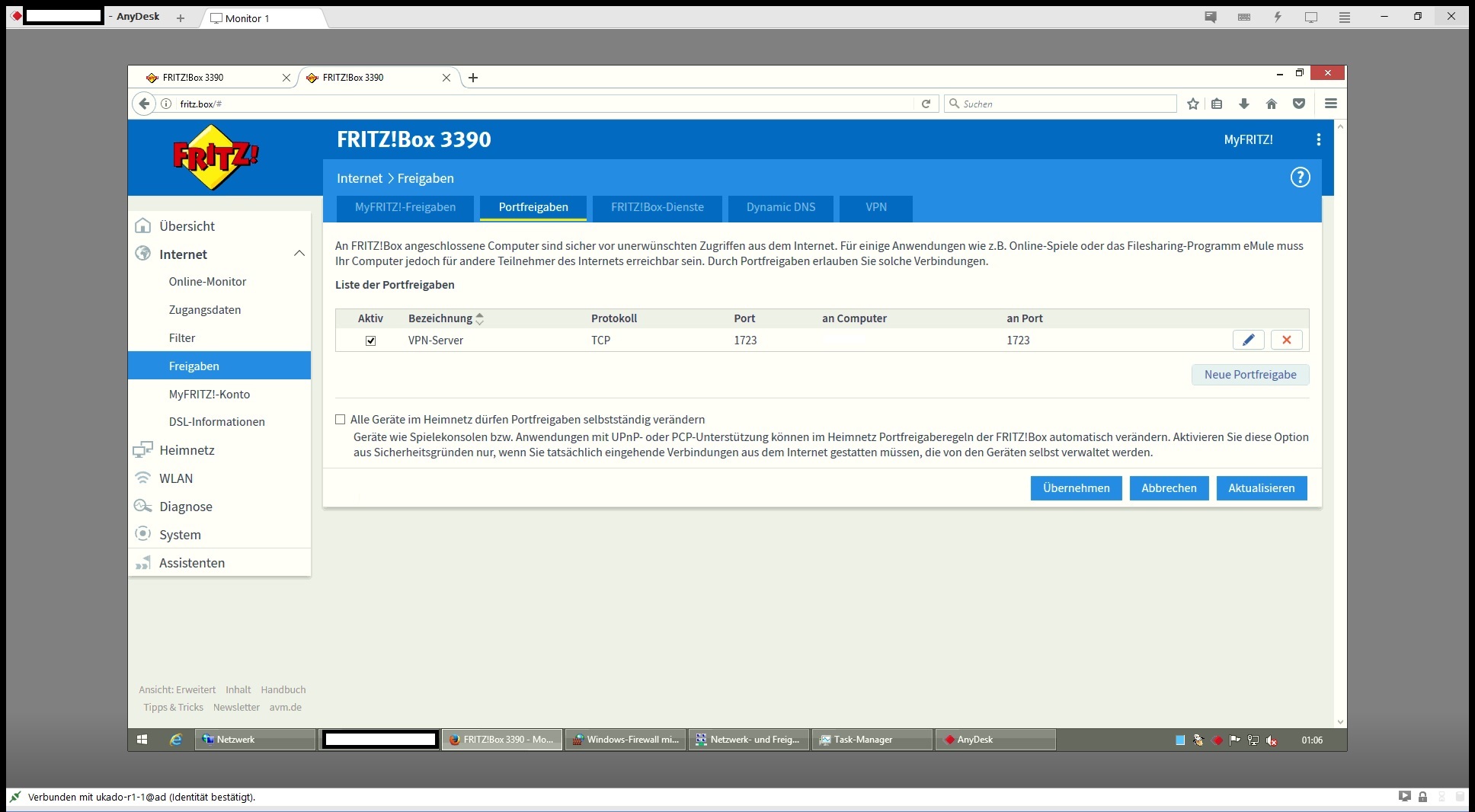Toggle 'Ansicht: Erweitert' footer link
1475x812 pixels.
[x=177, y=690]
